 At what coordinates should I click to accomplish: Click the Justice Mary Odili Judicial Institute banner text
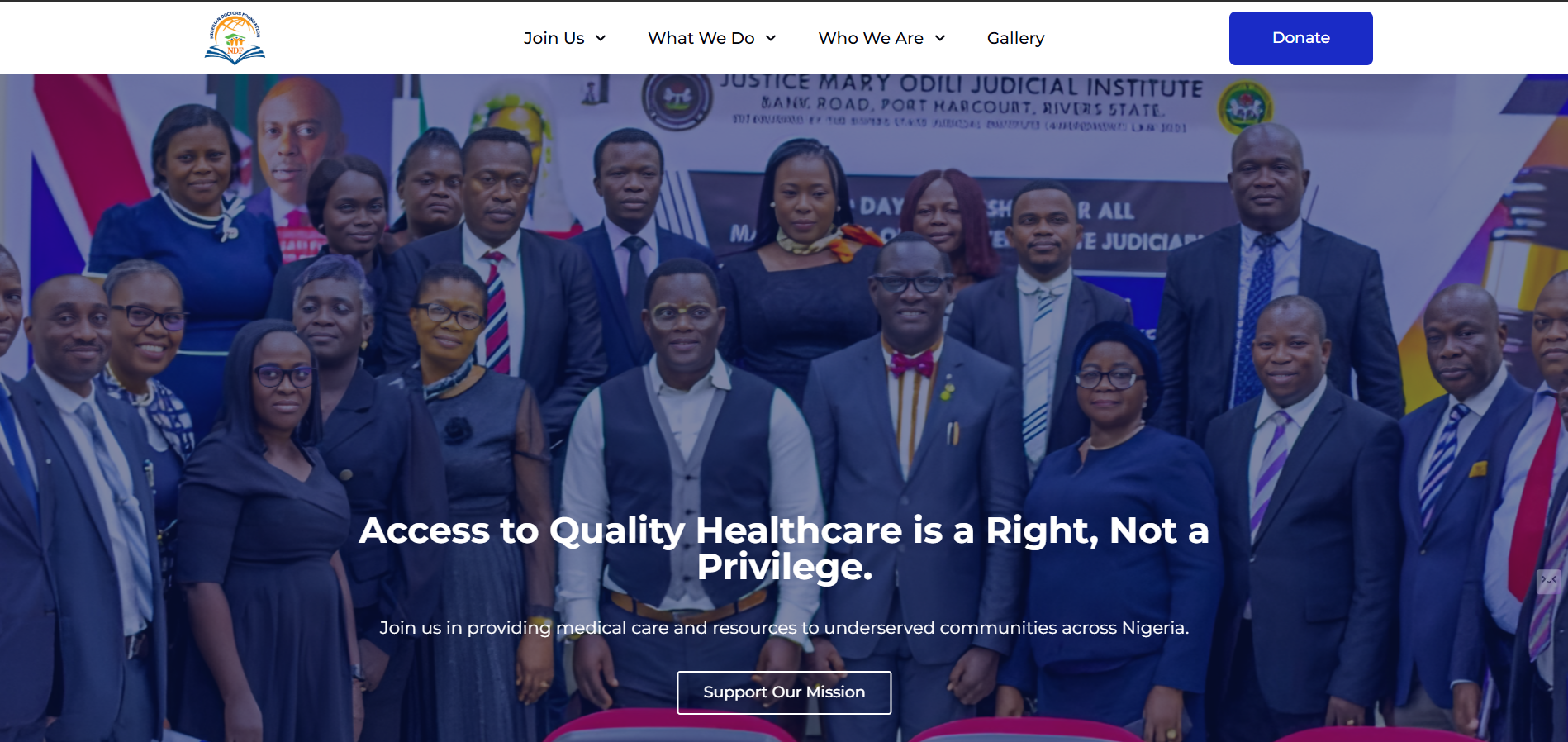pyautogui.click(x=962, y=85)
